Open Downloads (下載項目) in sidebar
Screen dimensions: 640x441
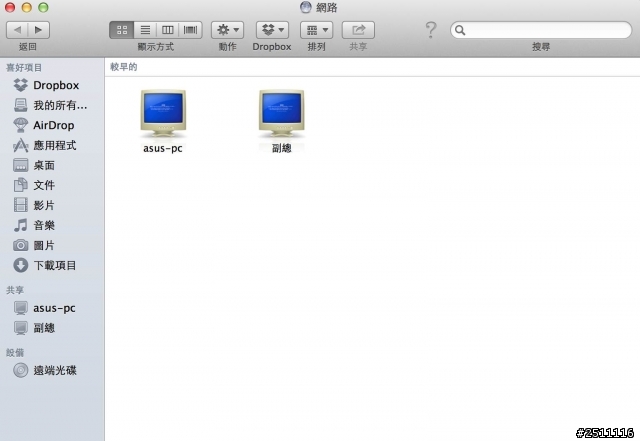coord(52,265)
